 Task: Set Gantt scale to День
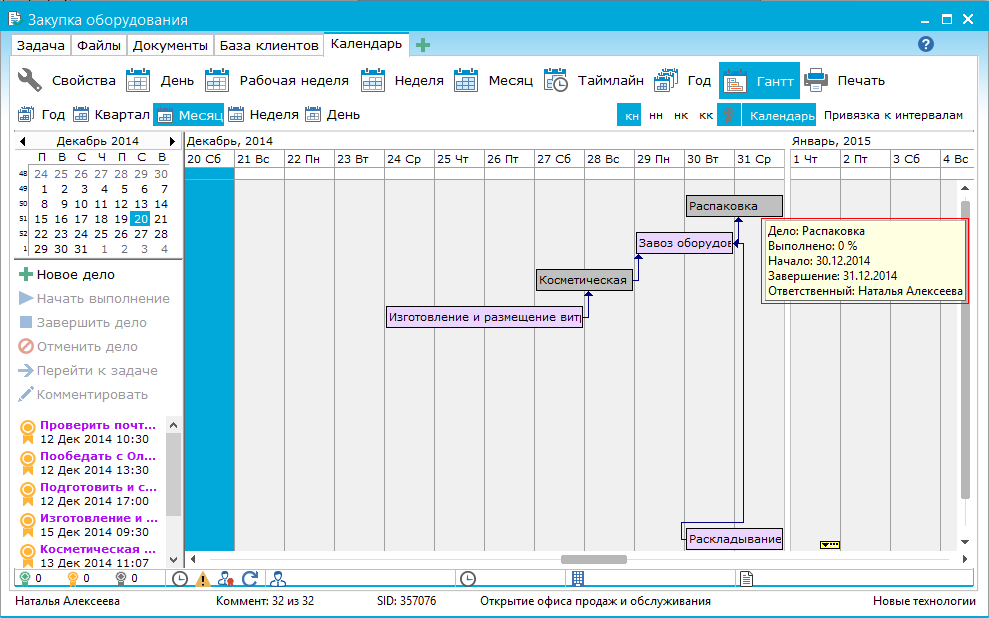point(332,115)
